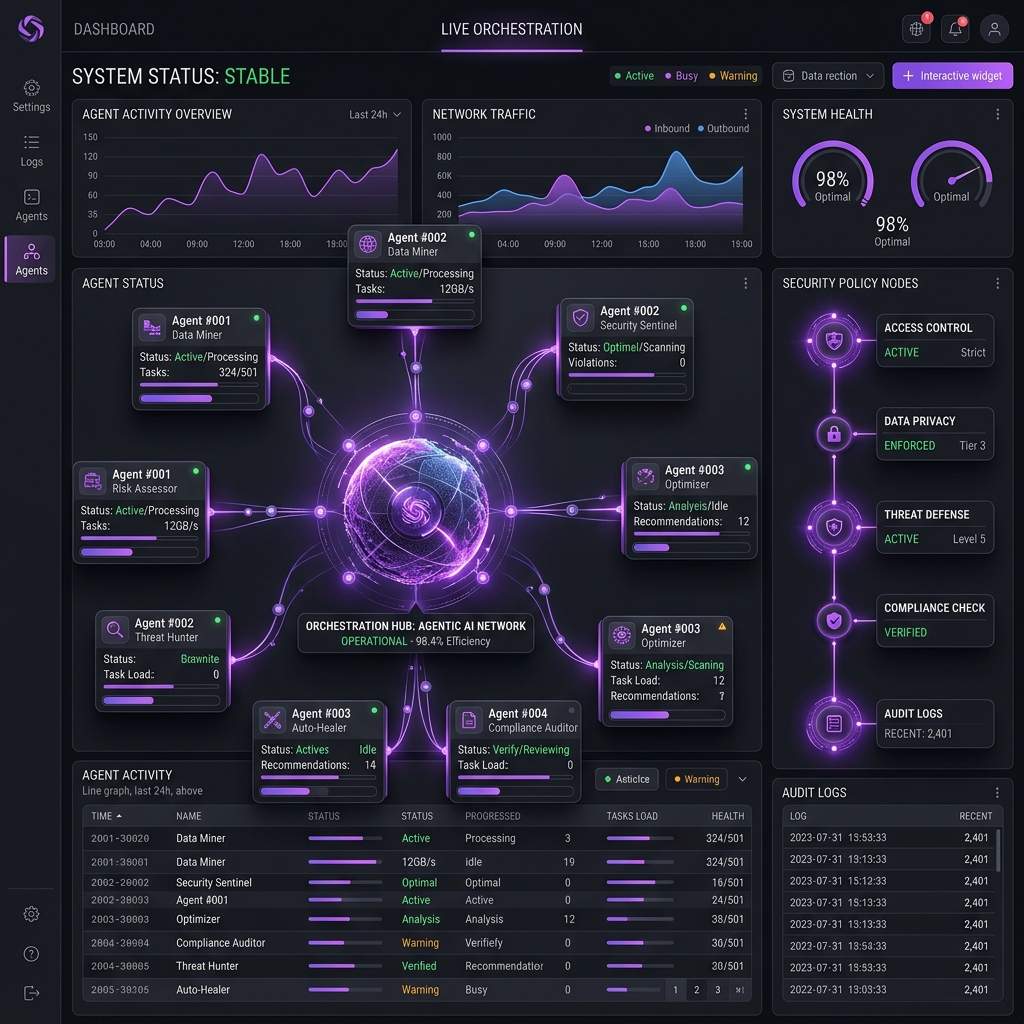Open Security Policy Nodes options menu
1024x1024 pixels.
(x=997, y=283)
